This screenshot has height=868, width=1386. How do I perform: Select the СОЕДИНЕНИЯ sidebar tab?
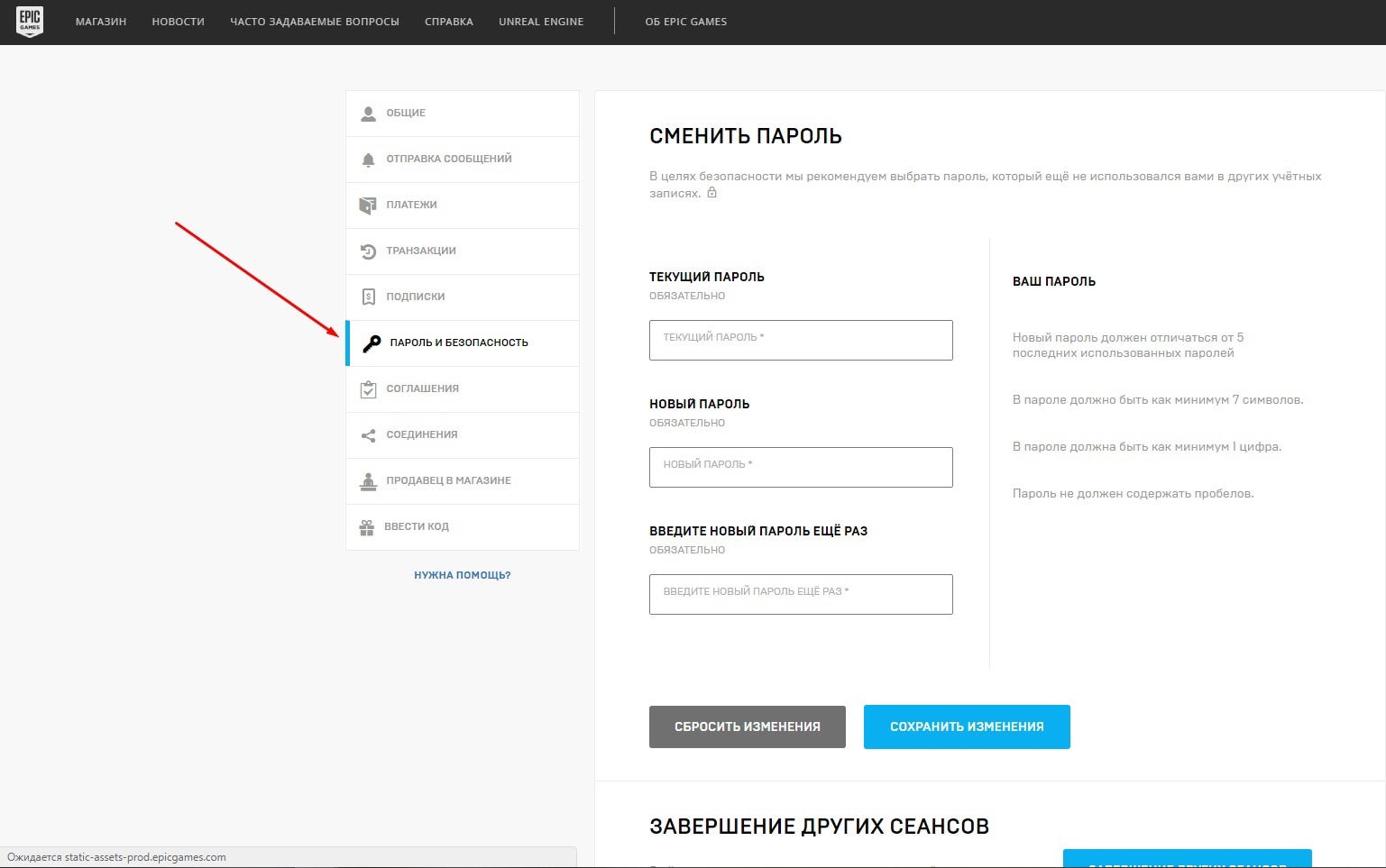463,435
